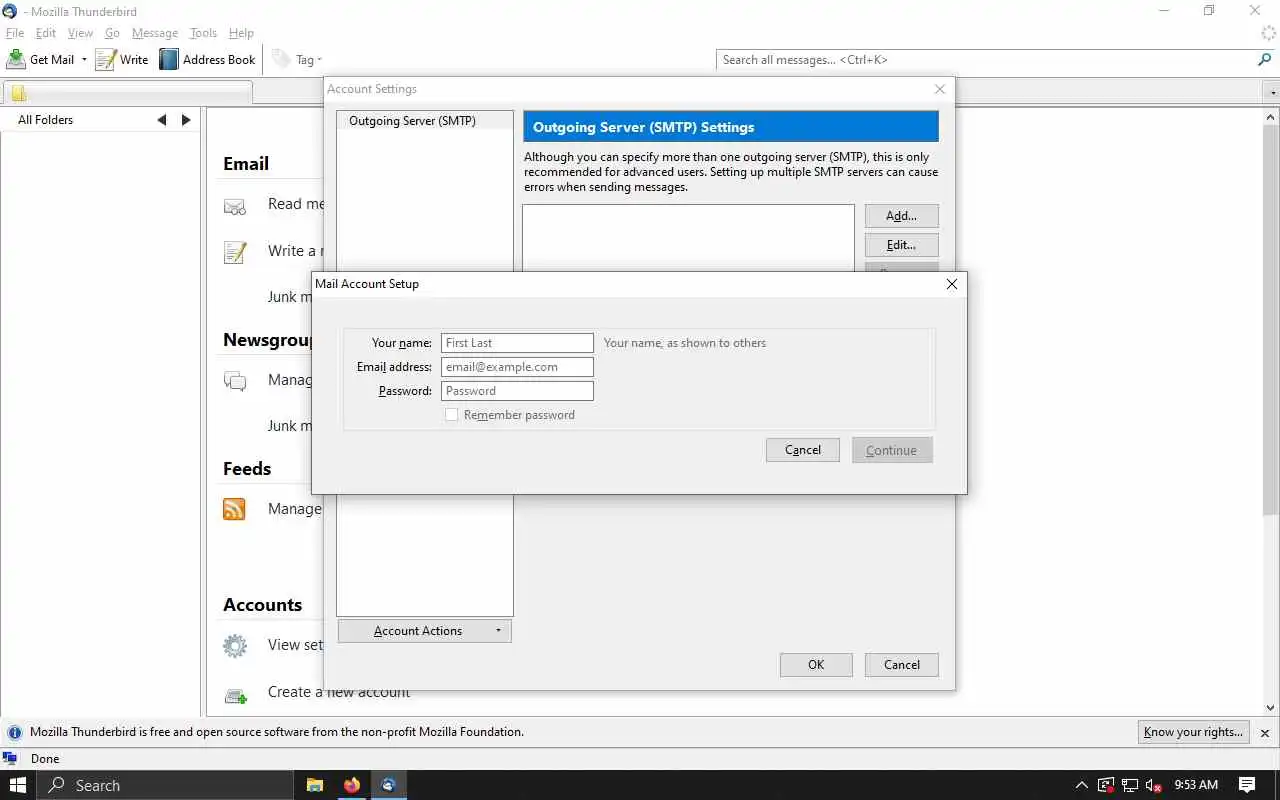Click Continue in Mail Account Setup
Image resolution: width=1280 pixels, height=800 pixels.
pyautogui.click(x=892, y=450)
